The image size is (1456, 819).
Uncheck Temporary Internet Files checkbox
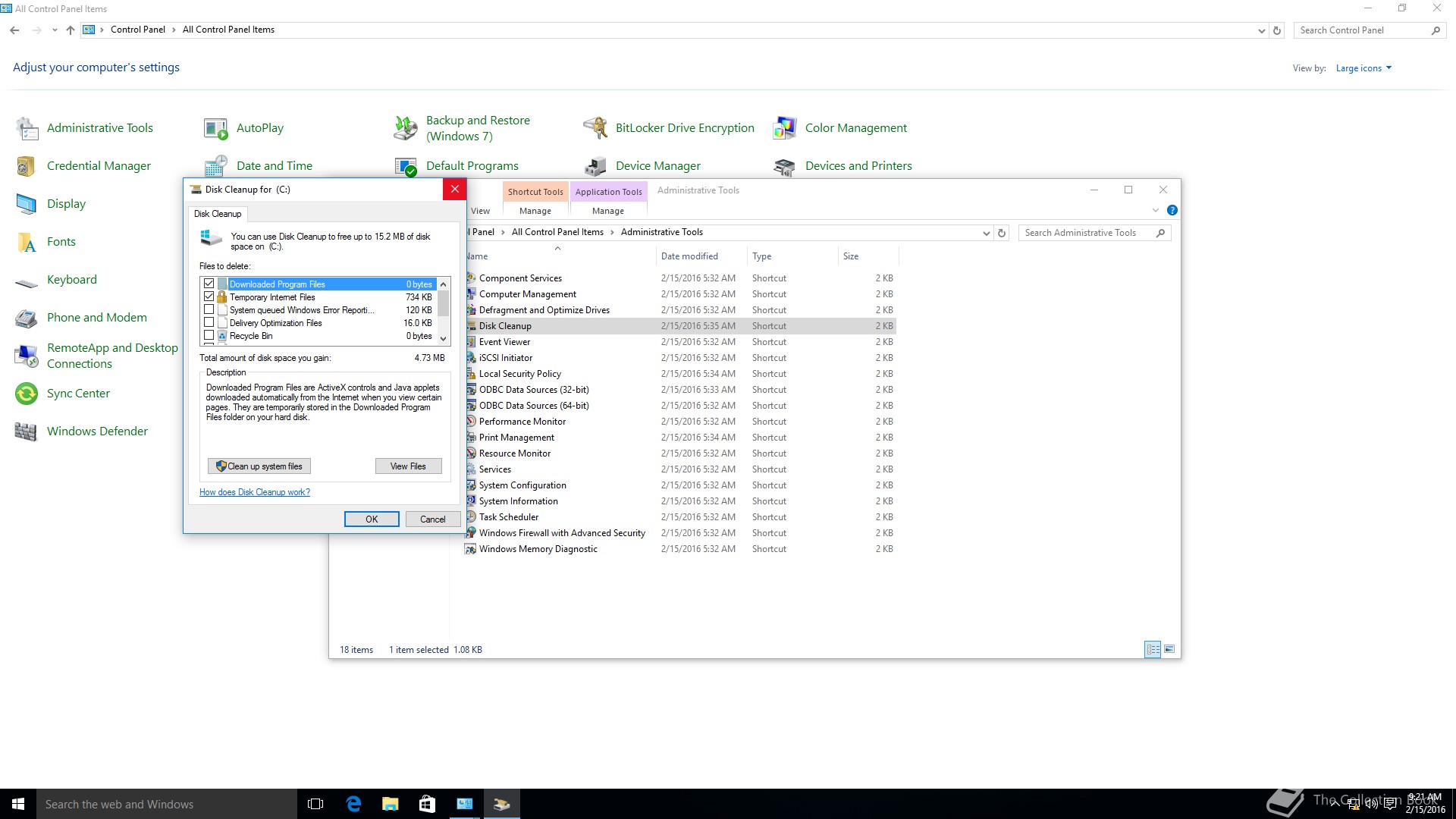(x=209, y=297)
